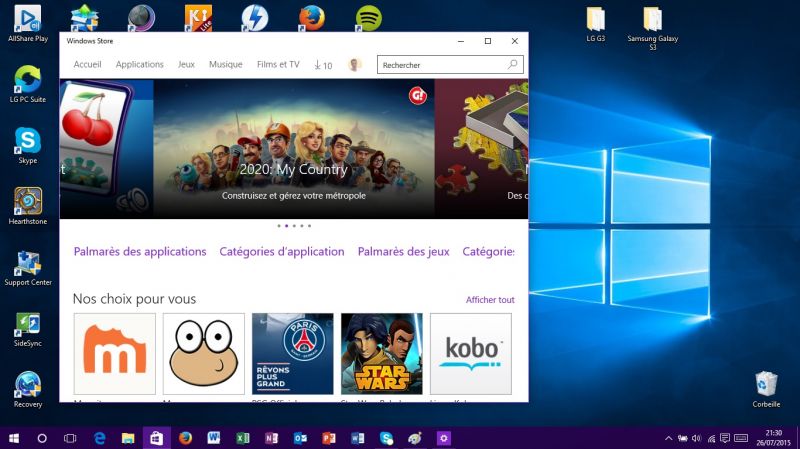Open the 2020: My Country featured banner
Viewport: 800px width, 449px height.
click(294, 149)
